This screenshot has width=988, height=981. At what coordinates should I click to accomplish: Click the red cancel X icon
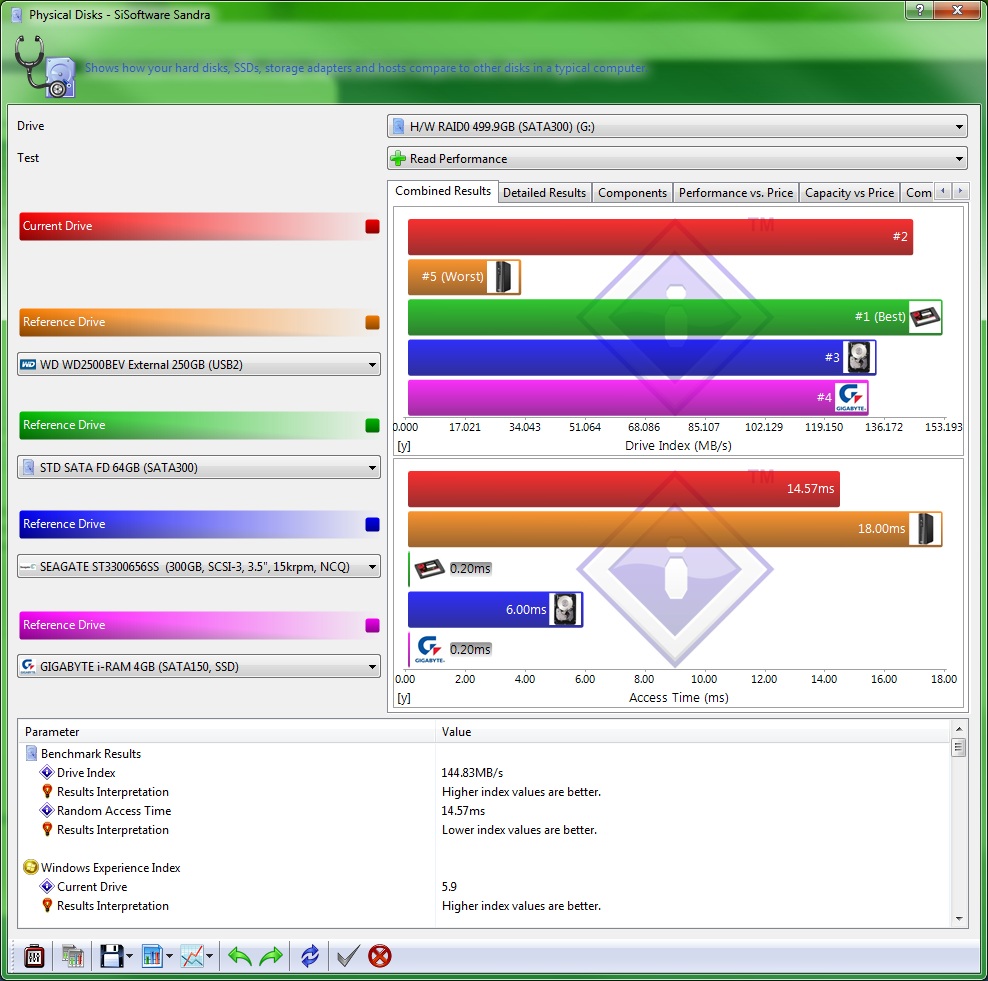(379, 956)
